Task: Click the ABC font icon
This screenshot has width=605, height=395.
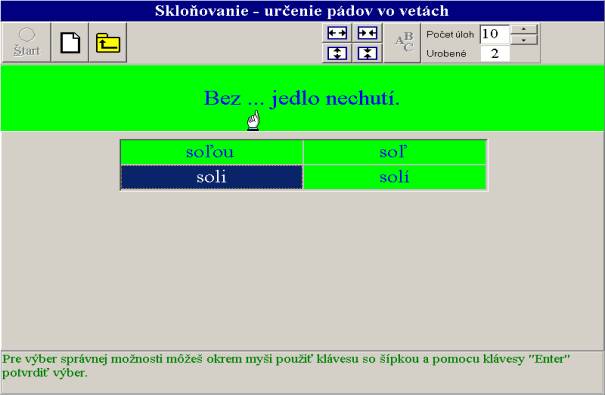Action: coord(402,42)
